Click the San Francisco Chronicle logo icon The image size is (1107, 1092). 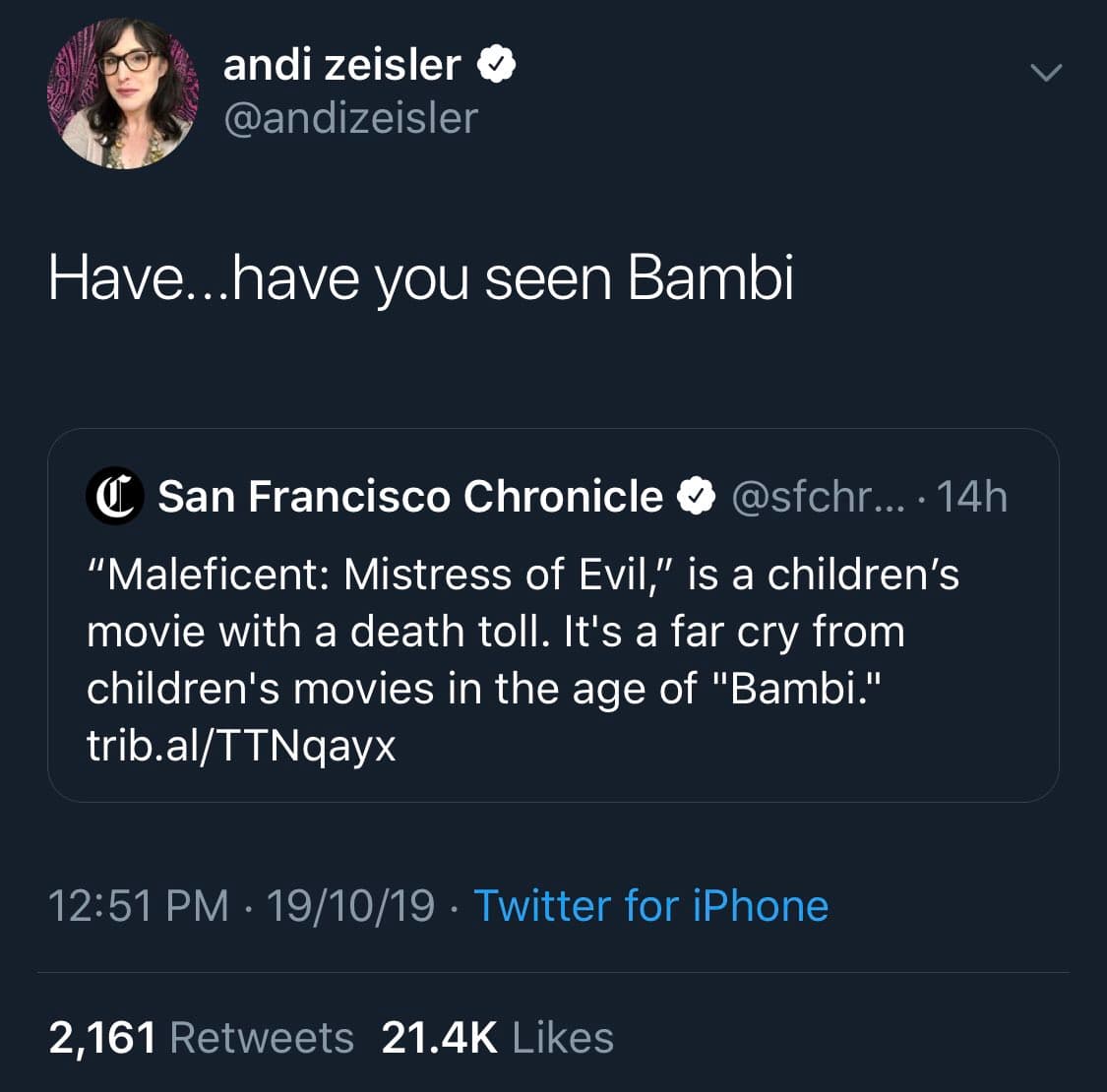[115, 496]
